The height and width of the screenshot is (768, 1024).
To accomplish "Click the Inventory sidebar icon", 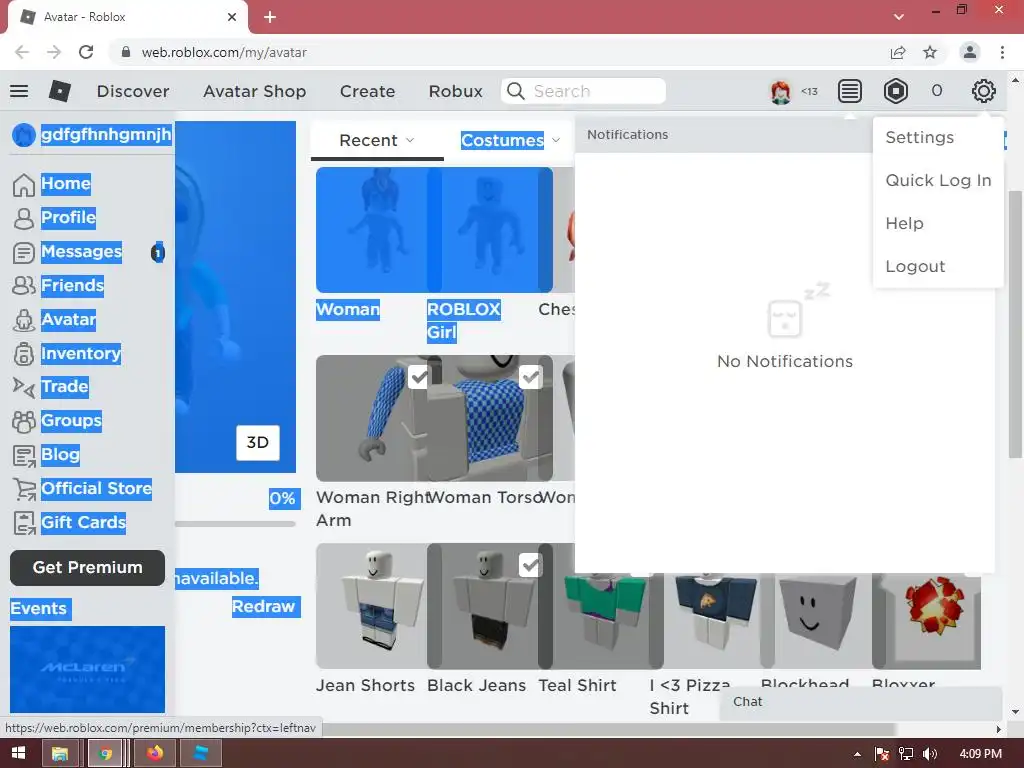I will [24, 354].
